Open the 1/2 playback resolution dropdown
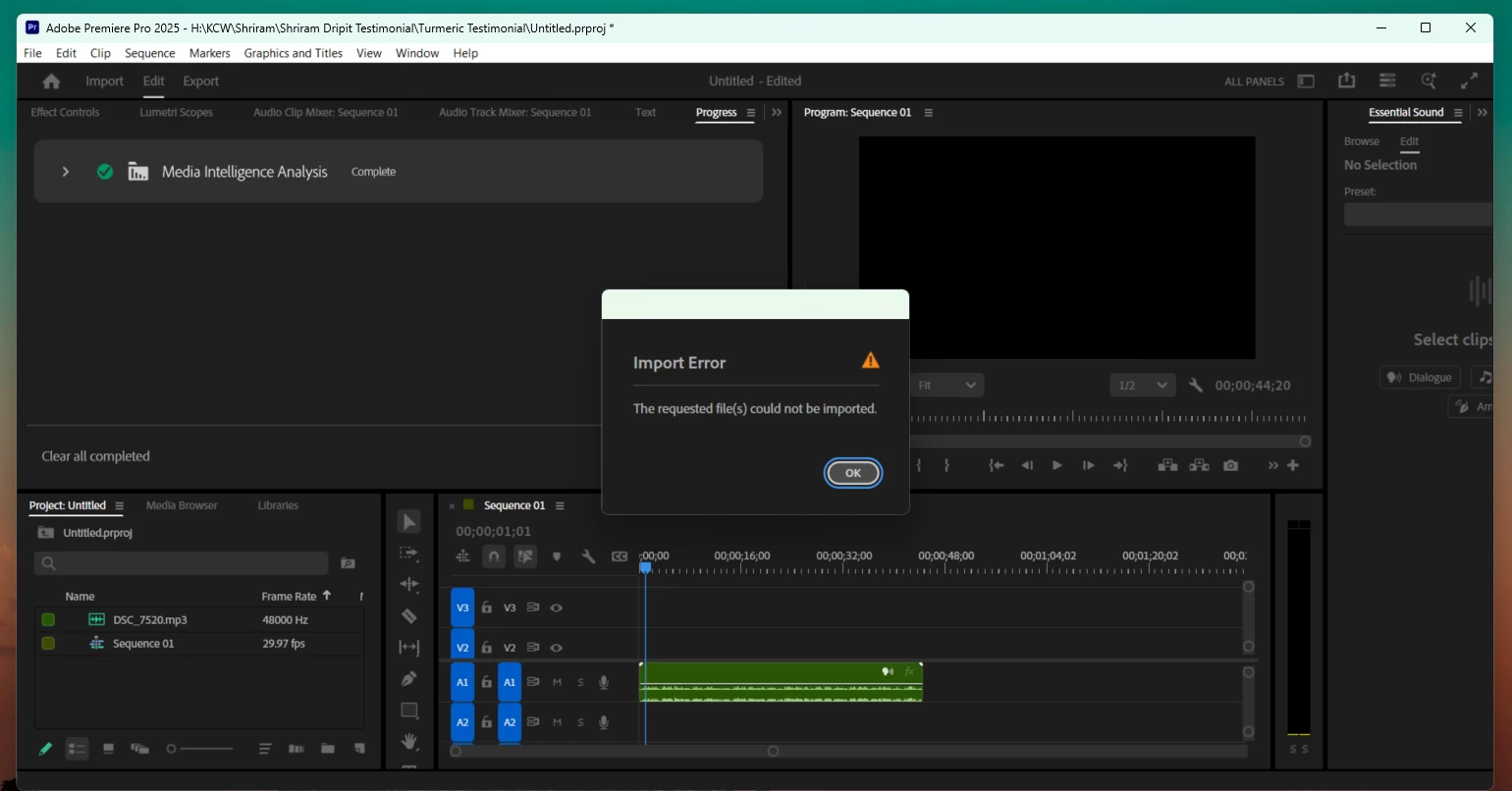The height and width of the screenshot is (791, 1512). (1142, 386)
